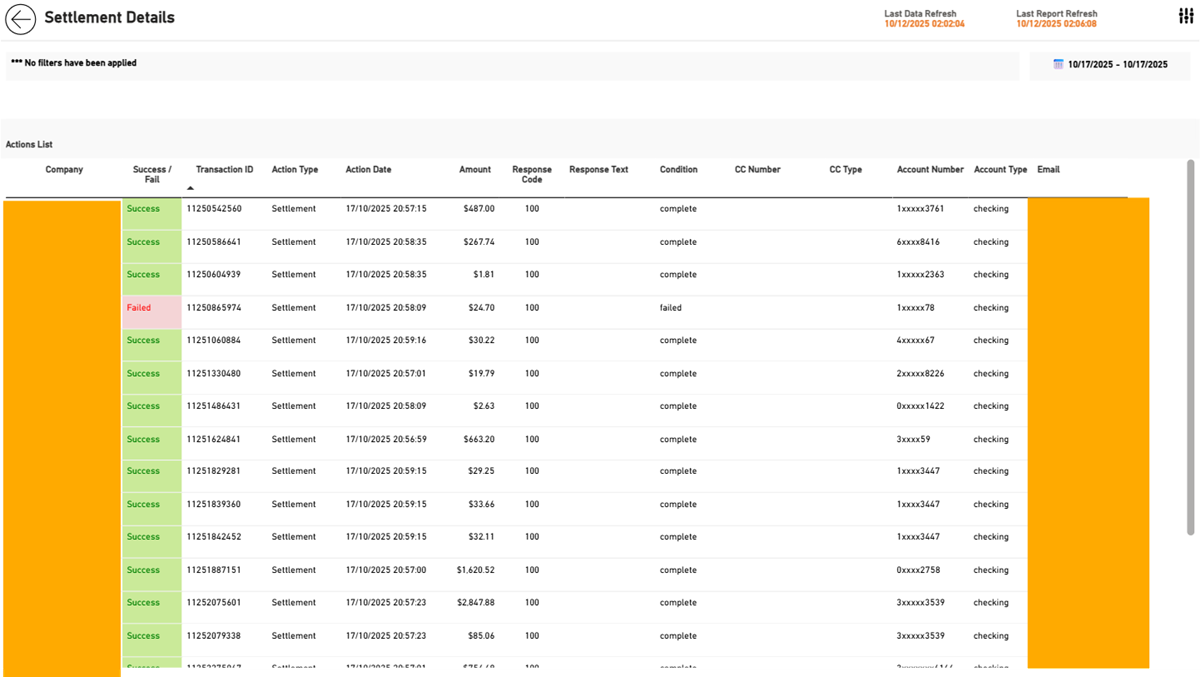Sort by CC Number column header

(x=757, y=170)
